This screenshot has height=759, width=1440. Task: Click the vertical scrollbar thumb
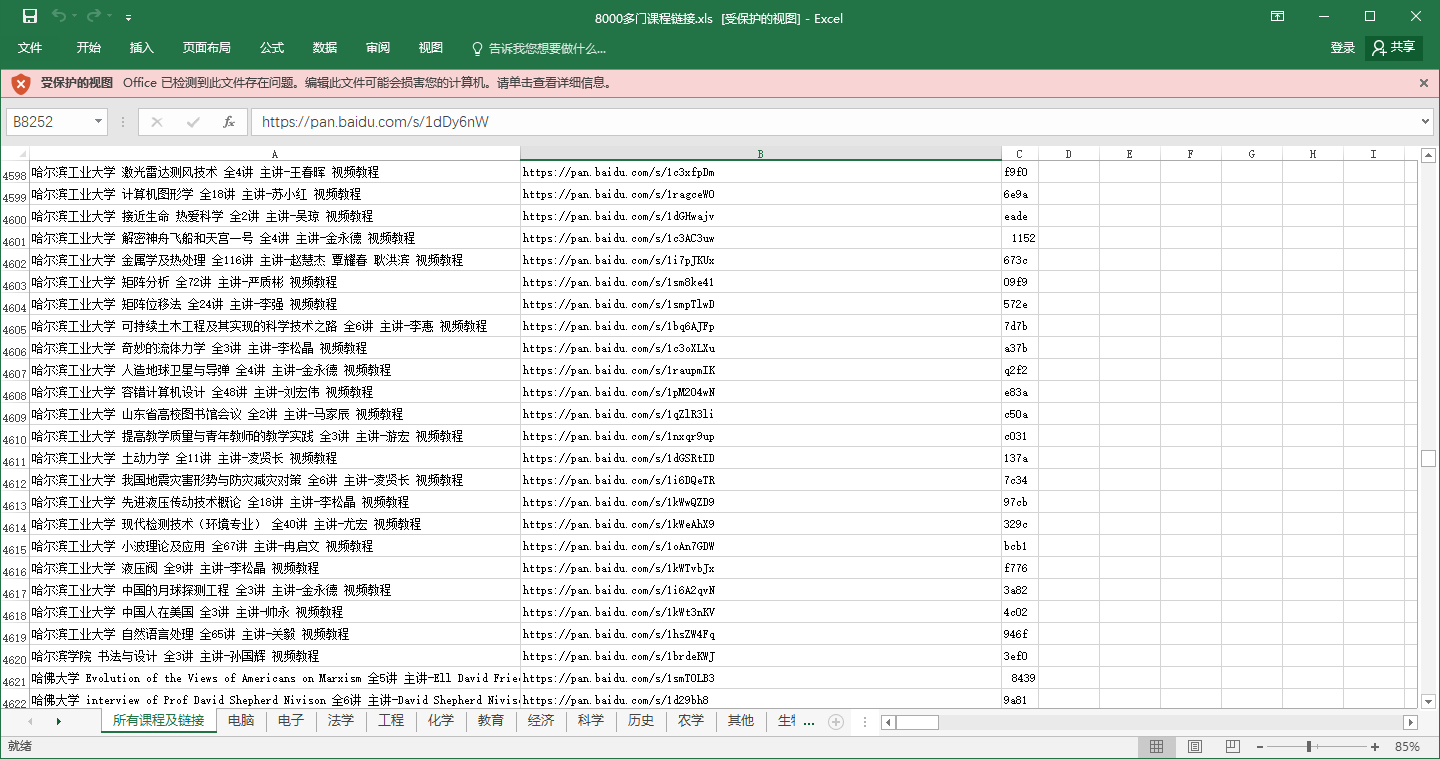coord(1428,458)
